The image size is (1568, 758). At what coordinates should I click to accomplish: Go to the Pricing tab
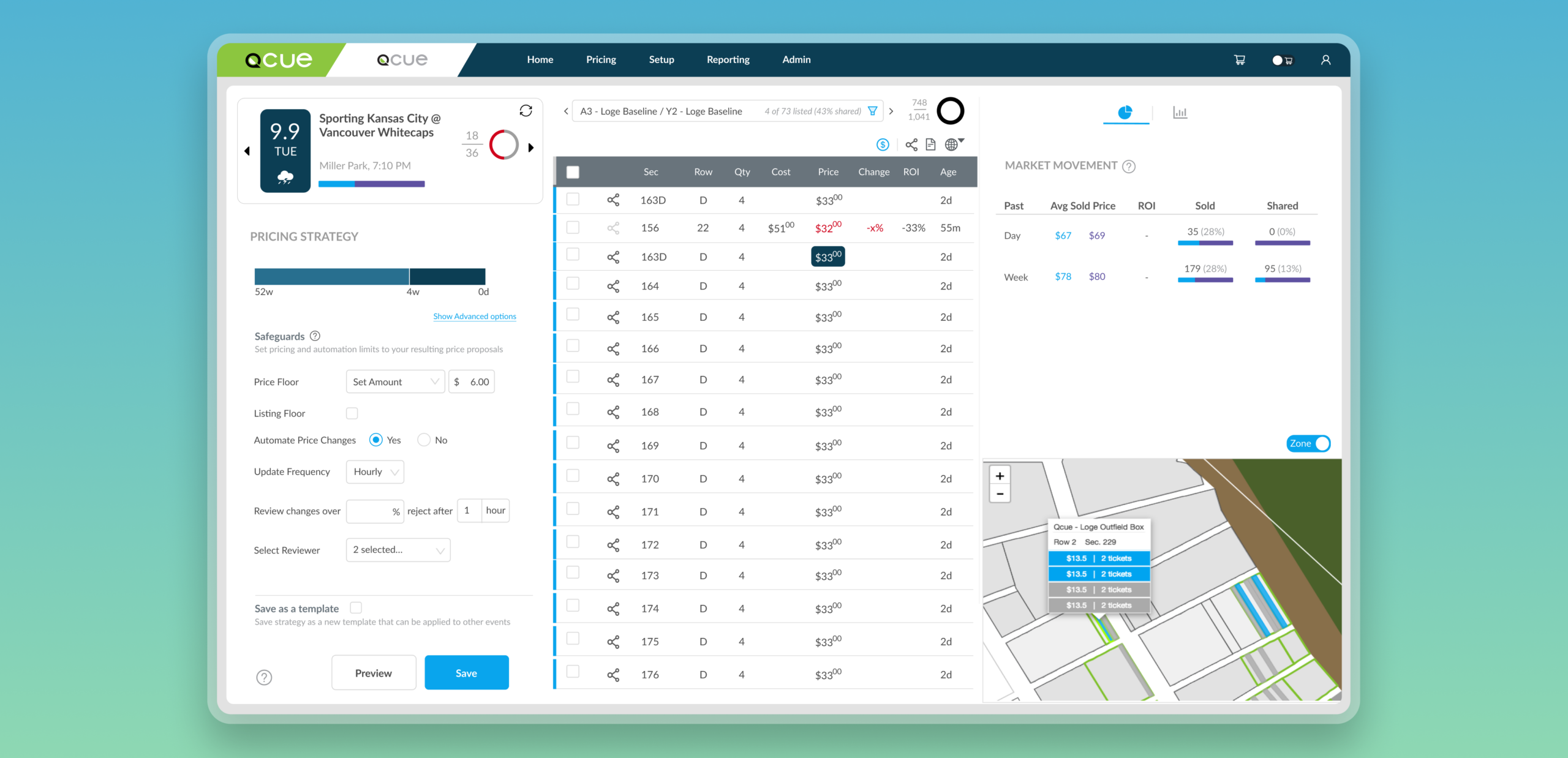(601, 59)
